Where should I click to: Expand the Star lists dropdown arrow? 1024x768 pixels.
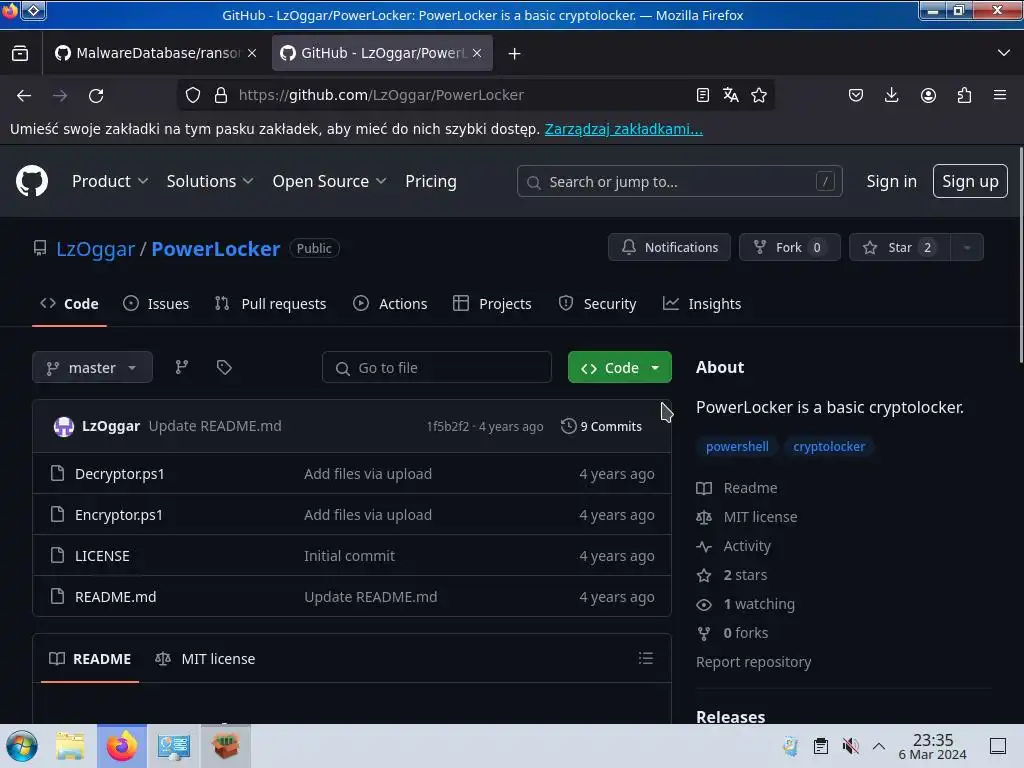[x=967, y=248]
